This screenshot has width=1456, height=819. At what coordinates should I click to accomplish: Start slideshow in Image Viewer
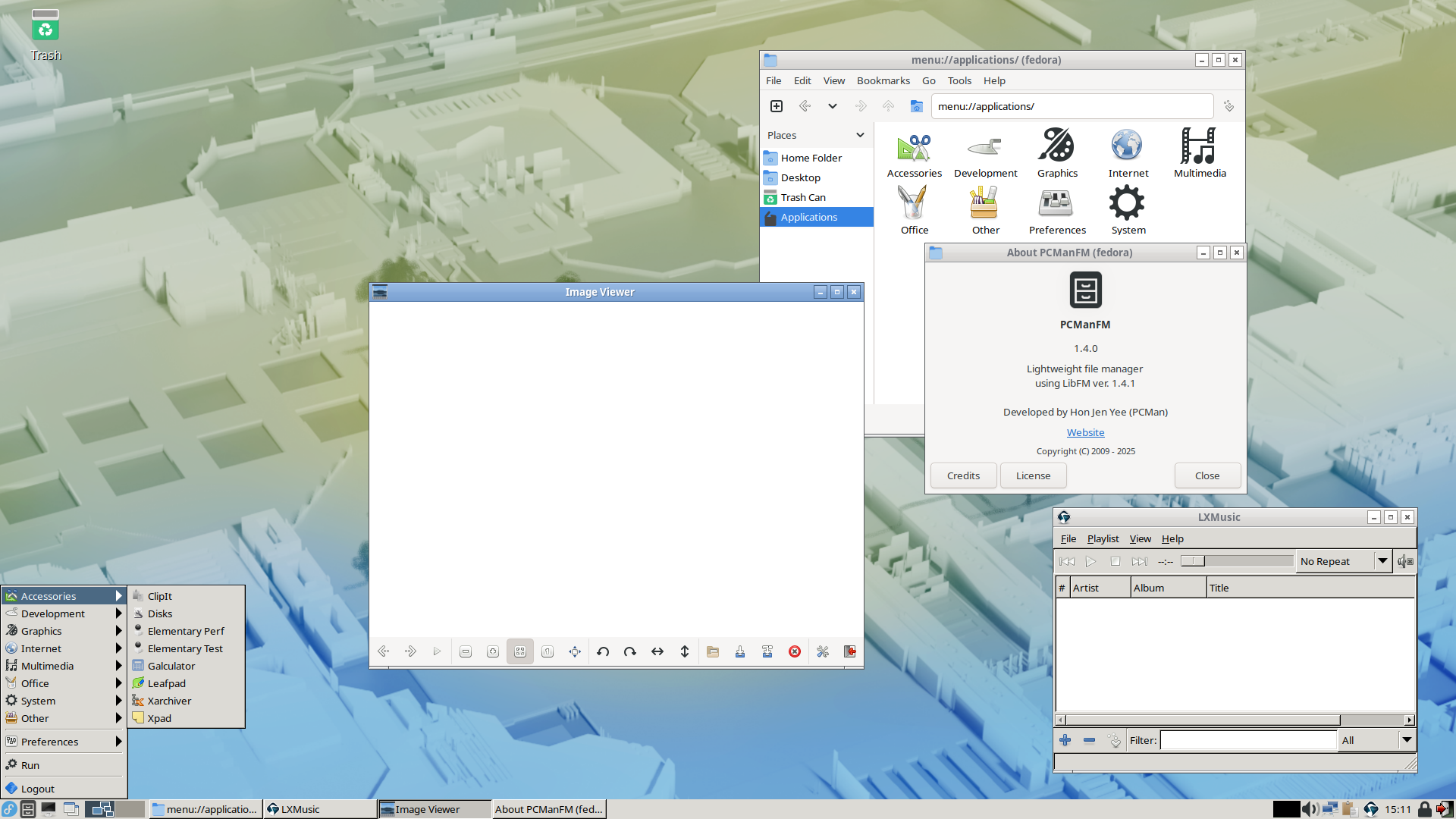pos(437,651)
